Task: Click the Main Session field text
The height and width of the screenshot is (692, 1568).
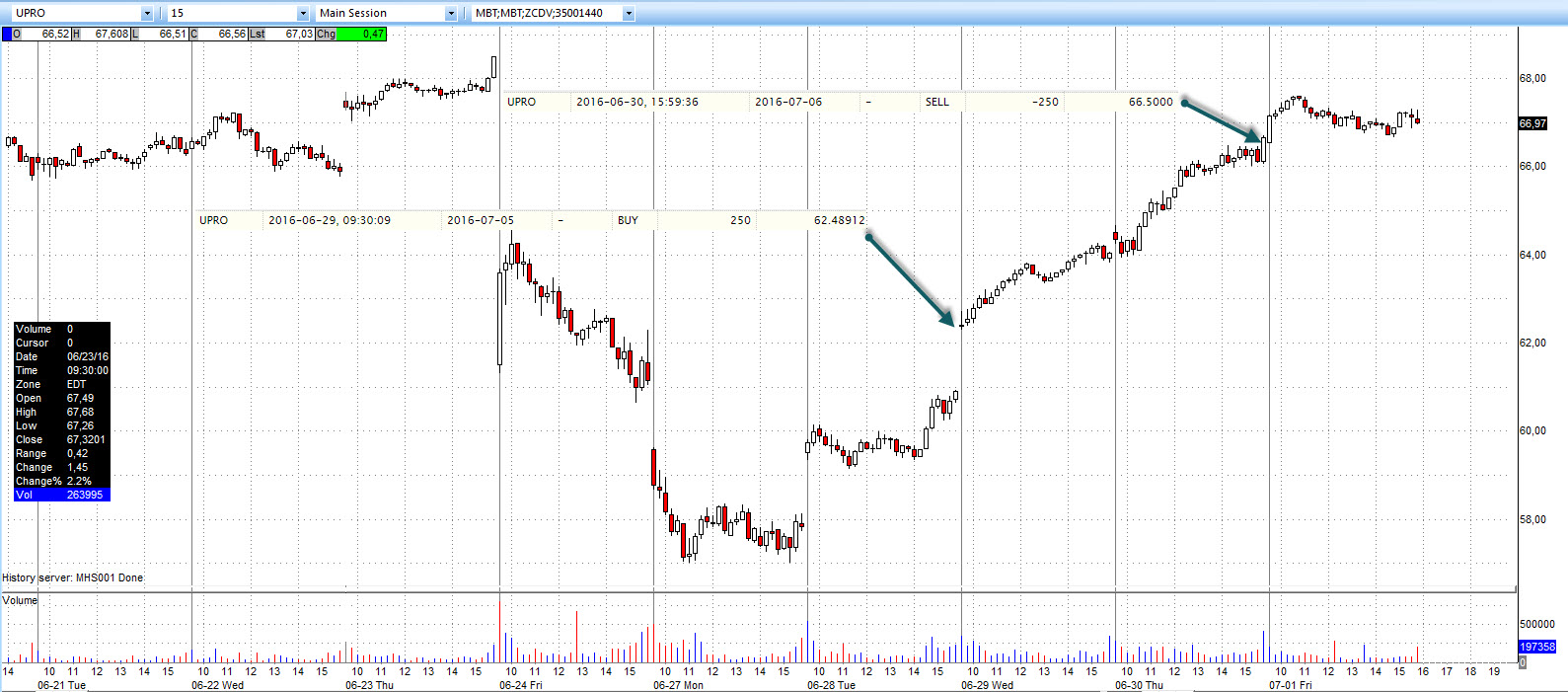Action: tap(353, 13)
